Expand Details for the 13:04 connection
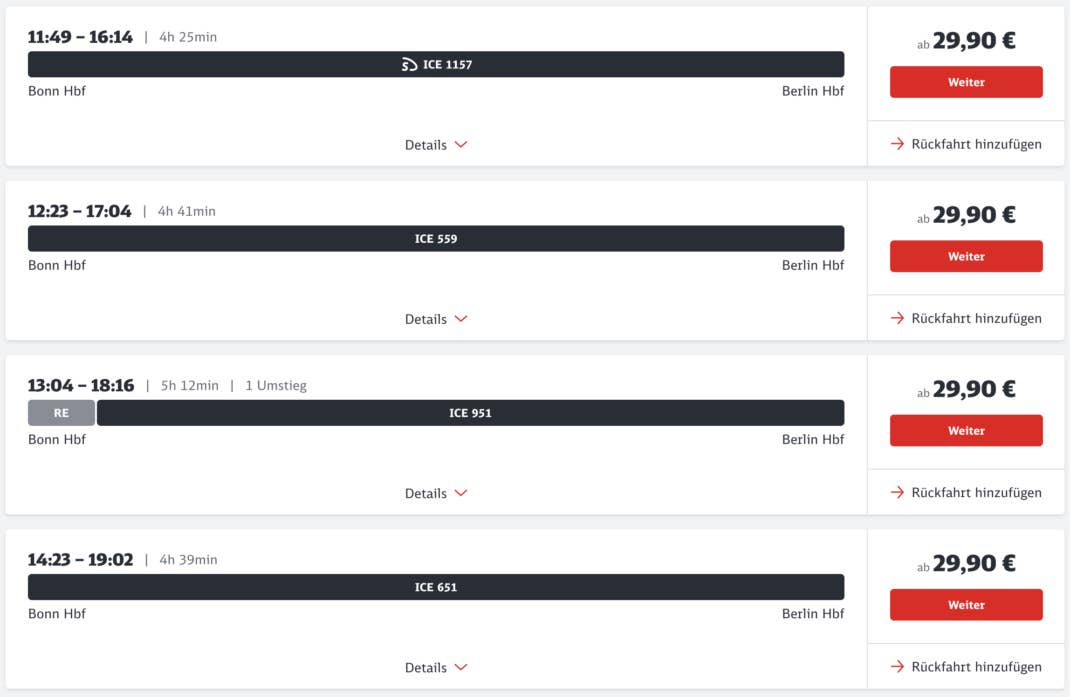1070x697 pixels. pyautogui.click(x=436, y=493)
